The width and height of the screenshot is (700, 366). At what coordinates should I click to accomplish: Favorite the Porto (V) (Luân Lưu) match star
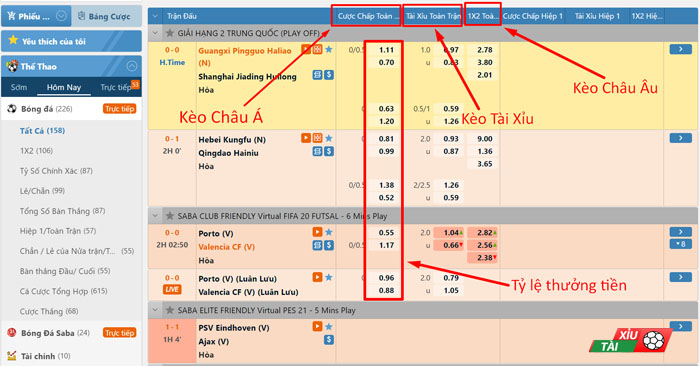329,277
